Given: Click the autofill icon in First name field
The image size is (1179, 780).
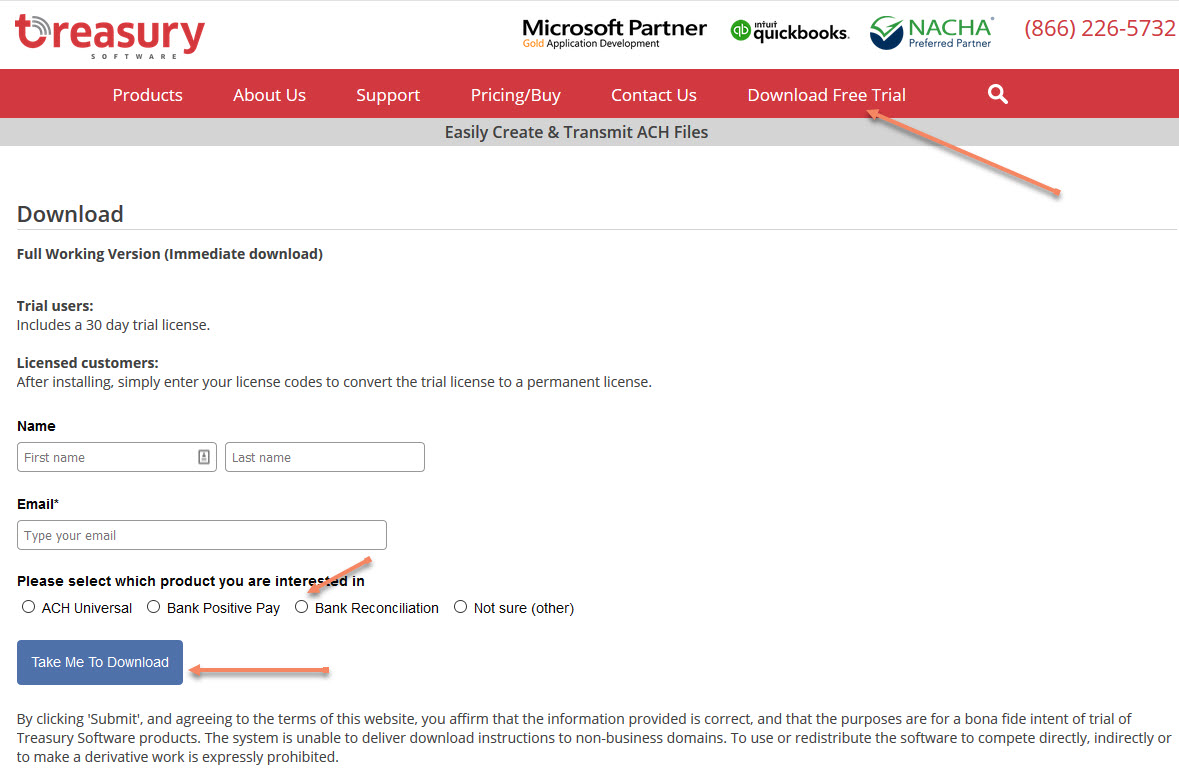Looking at the screenshot, I should click(204, 457).
